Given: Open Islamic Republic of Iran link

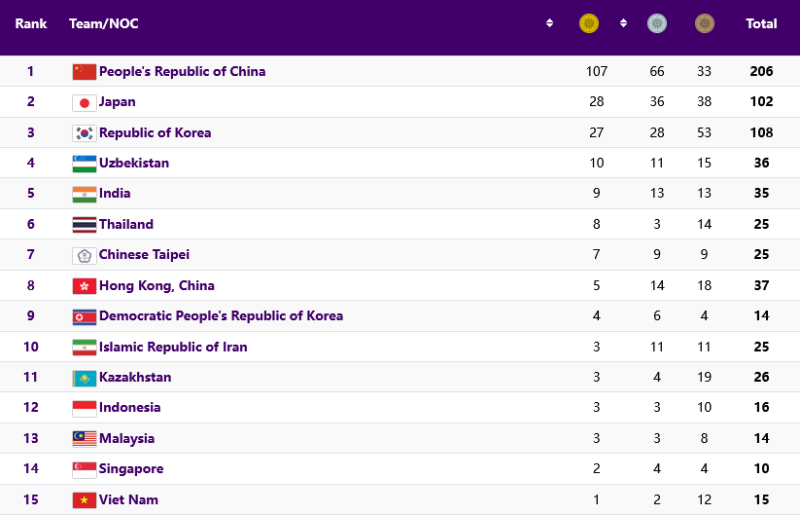Looking at the screenshot, I should click(x=173, y=347).
